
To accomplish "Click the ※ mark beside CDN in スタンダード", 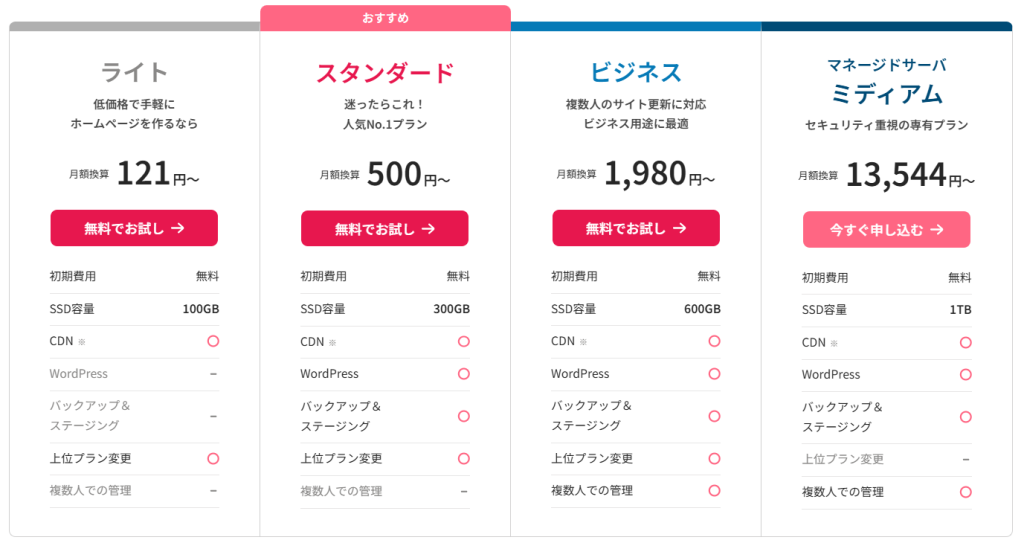I will [333, 342].
